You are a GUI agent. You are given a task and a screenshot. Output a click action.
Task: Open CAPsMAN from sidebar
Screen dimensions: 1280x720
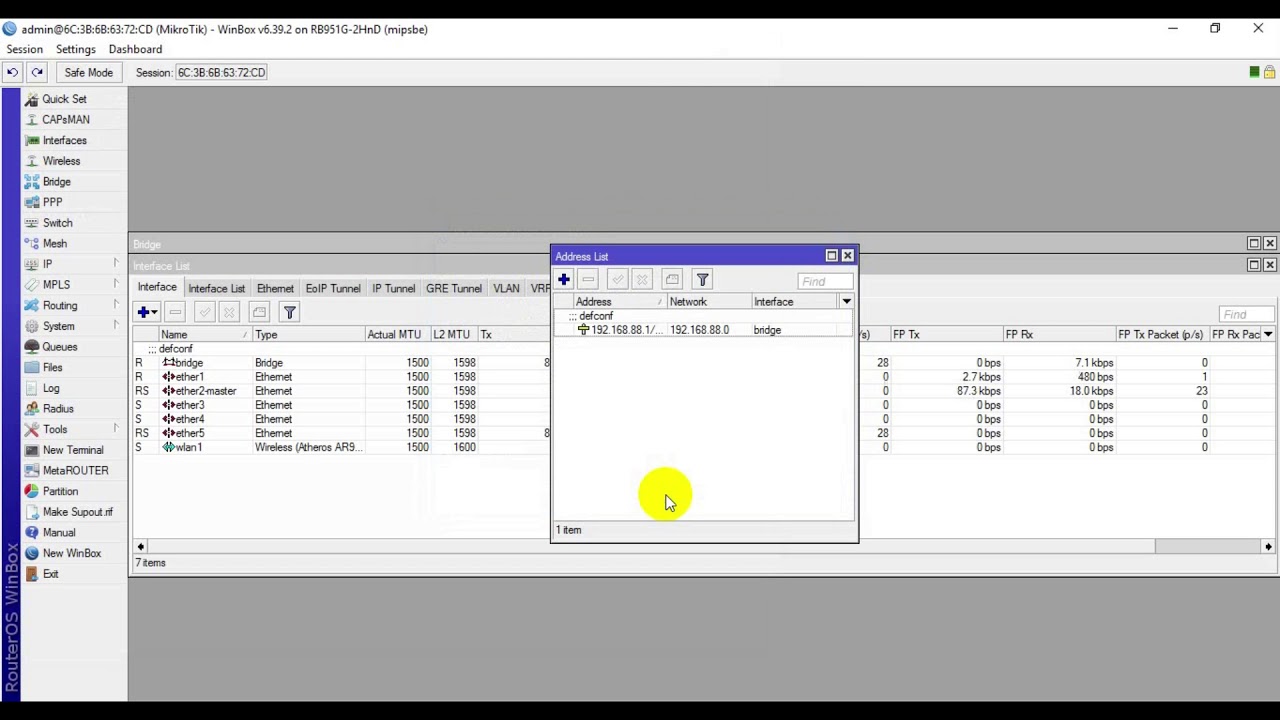66,120
